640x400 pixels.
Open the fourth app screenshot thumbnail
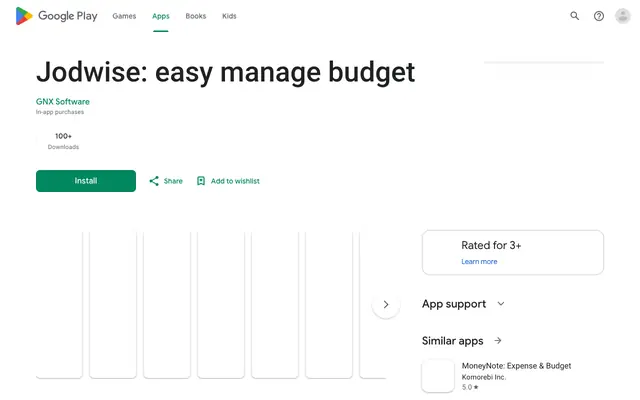point(221,305)
